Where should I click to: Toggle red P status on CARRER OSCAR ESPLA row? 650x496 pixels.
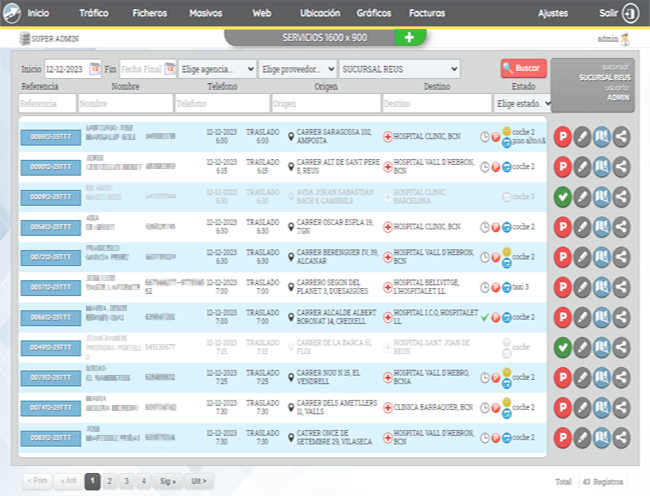(x=563, y=227)
